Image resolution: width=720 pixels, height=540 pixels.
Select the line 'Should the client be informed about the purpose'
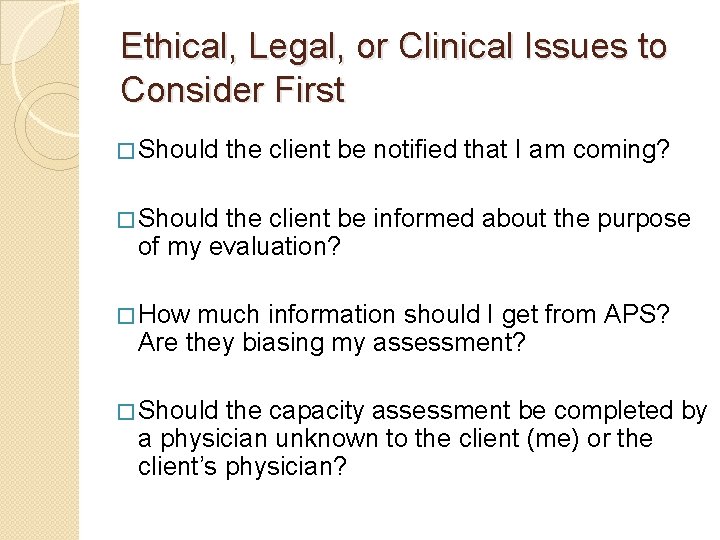click(x=414, y=219)
